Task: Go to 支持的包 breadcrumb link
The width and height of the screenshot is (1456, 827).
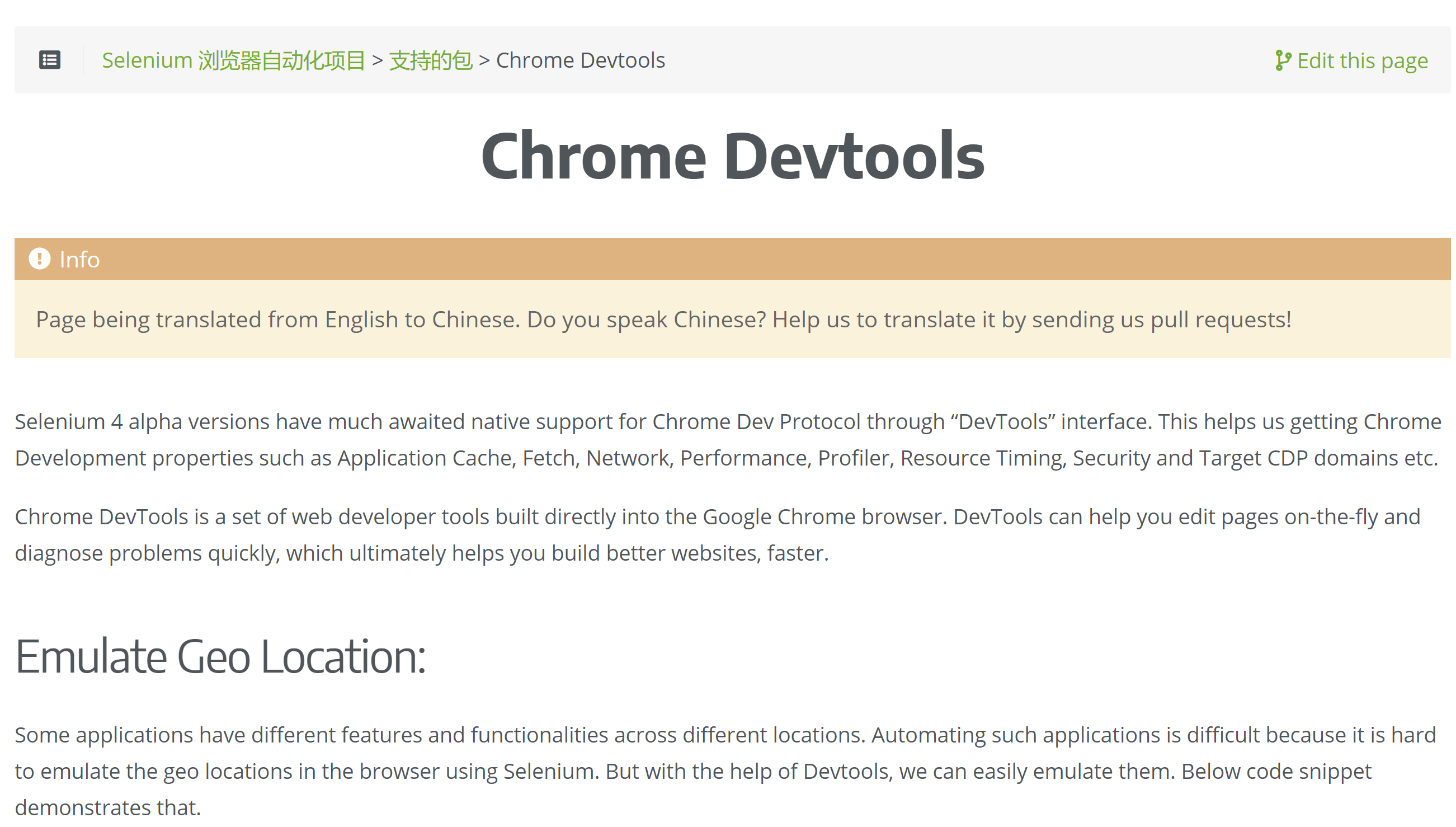Action: [430, 60]
